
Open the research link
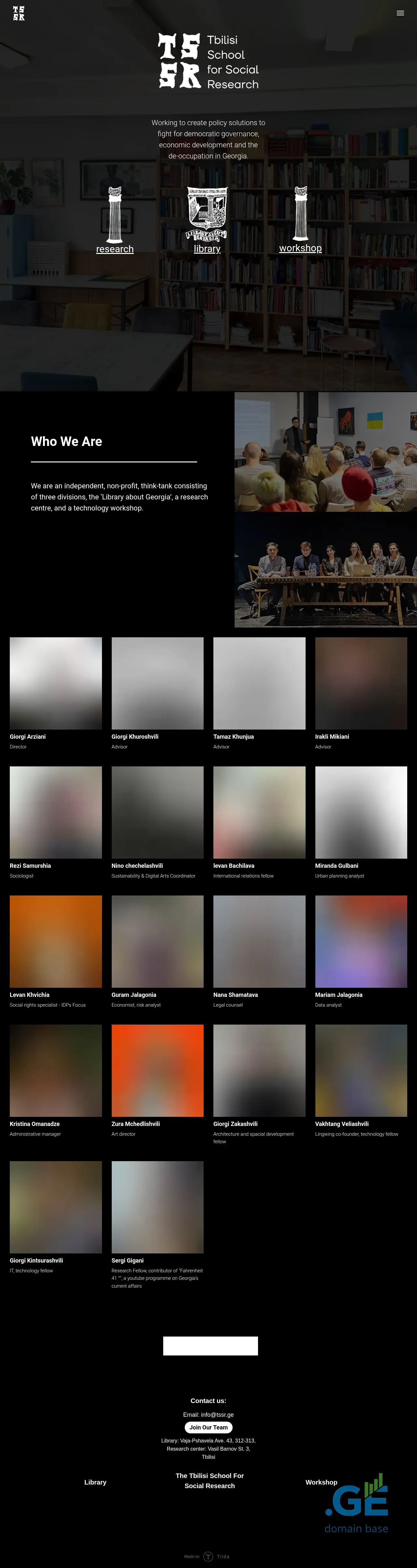point(115,249)
